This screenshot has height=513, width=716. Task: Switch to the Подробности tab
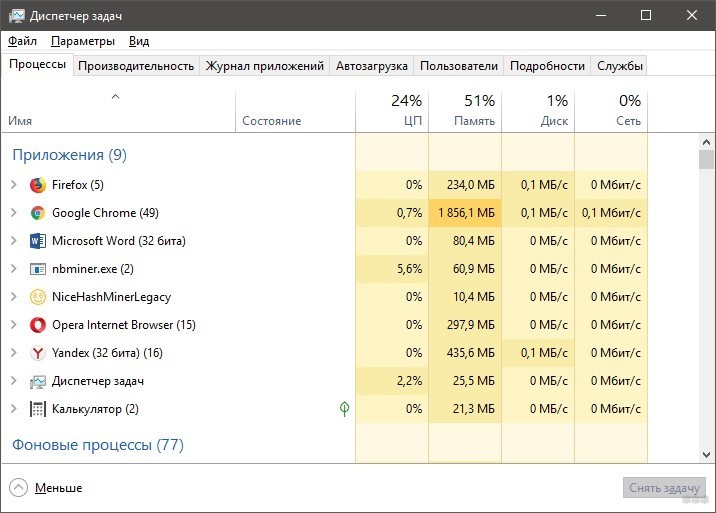(x=547, y=66)
